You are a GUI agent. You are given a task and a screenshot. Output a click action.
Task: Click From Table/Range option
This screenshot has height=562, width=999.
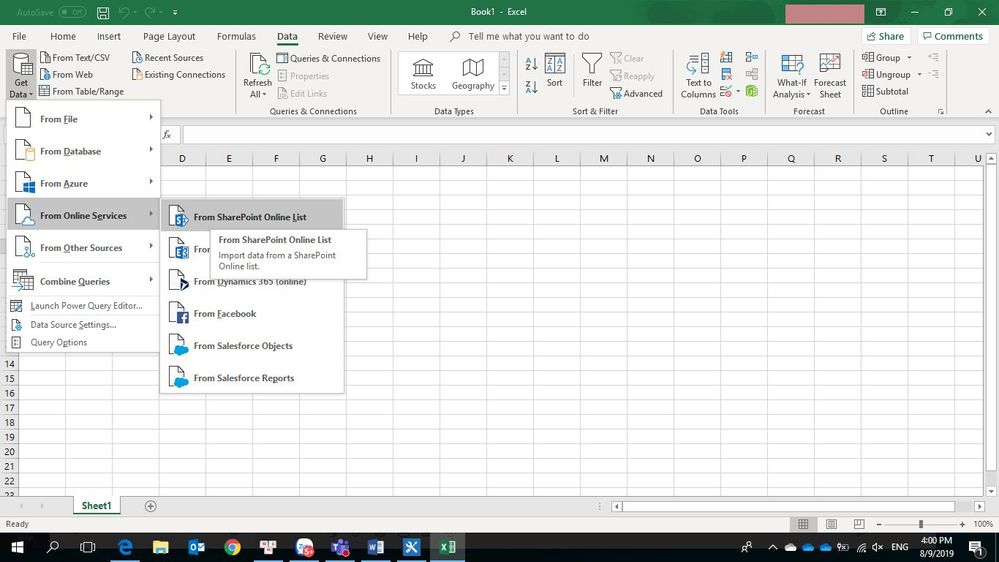pos(82,91)
